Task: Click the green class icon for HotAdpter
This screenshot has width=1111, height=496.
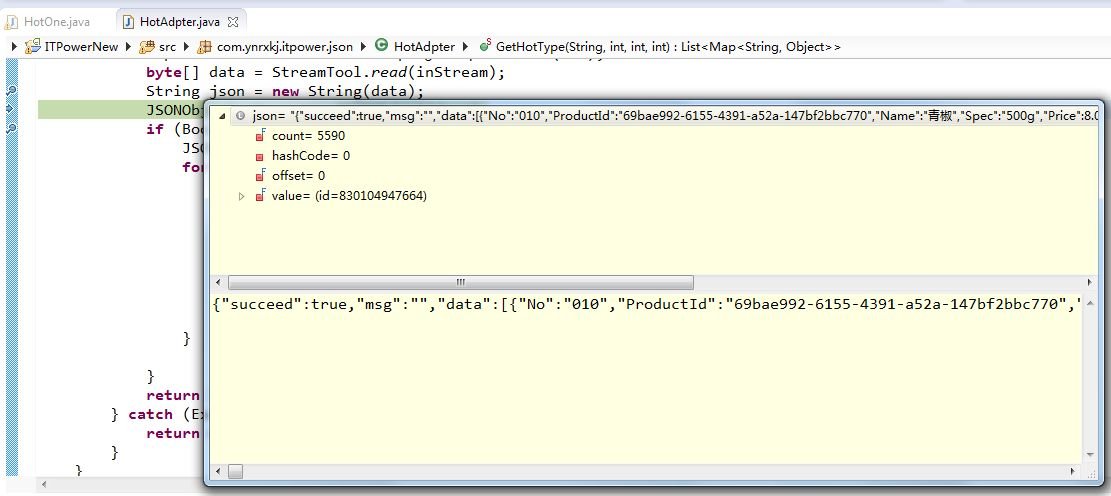Action: coord(381,46)
